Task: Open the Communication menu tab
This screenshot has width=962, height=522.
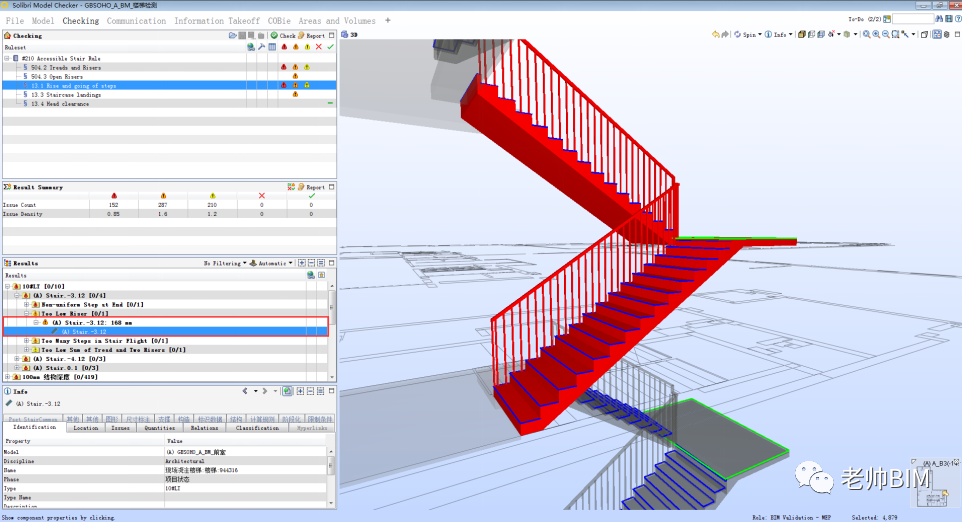Action: click(x=136, y=21)
